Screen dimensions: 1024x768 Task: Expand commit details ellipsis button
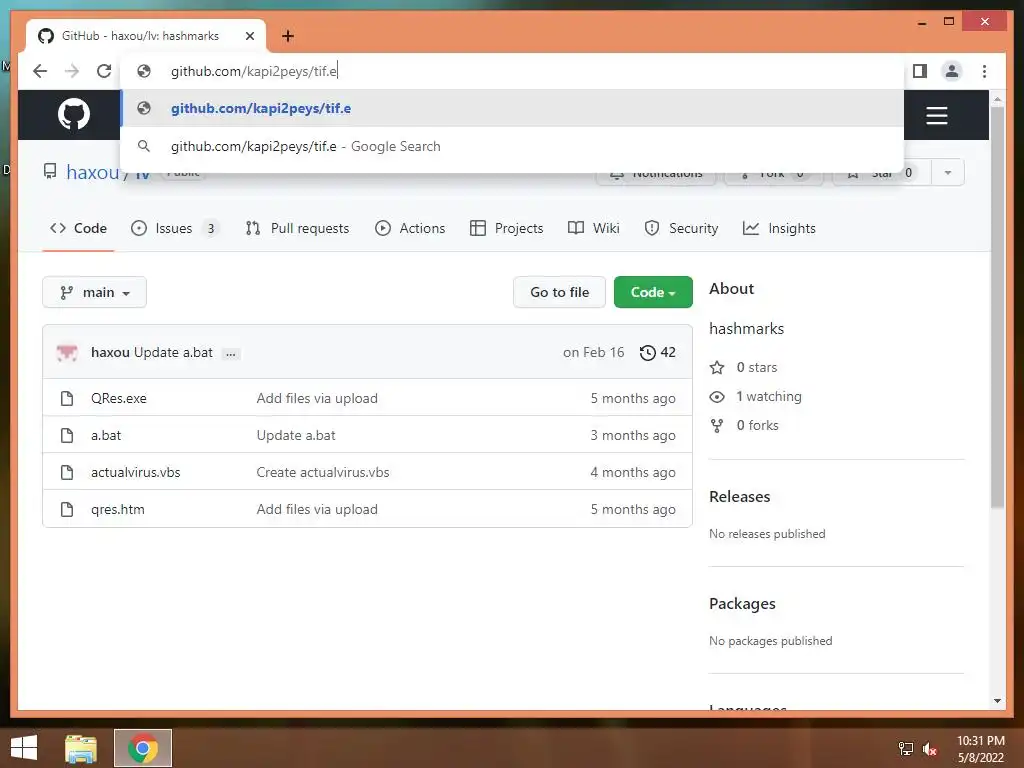click(231, 353)
